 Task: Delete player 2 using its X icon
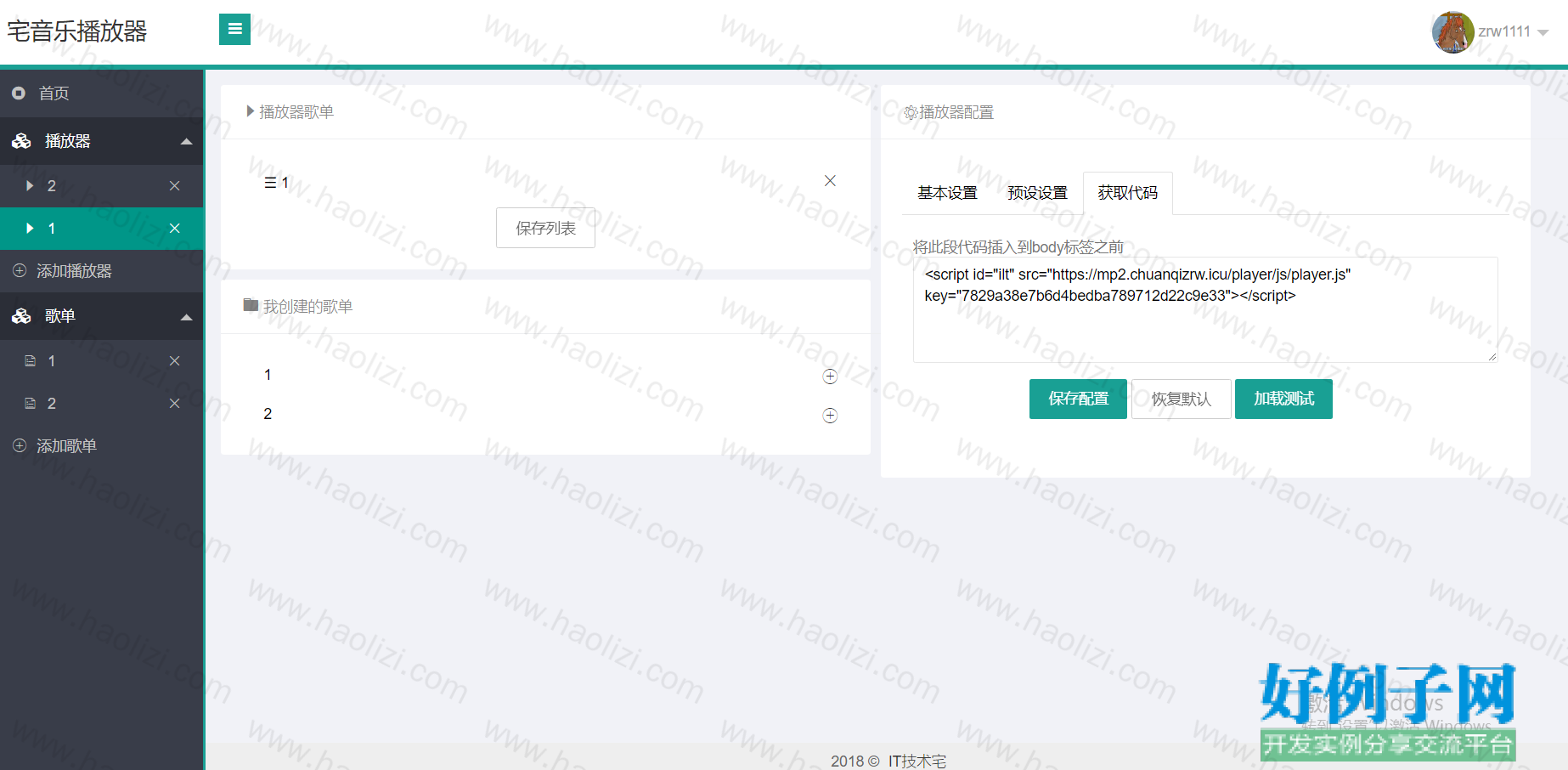tap(174, 186)
